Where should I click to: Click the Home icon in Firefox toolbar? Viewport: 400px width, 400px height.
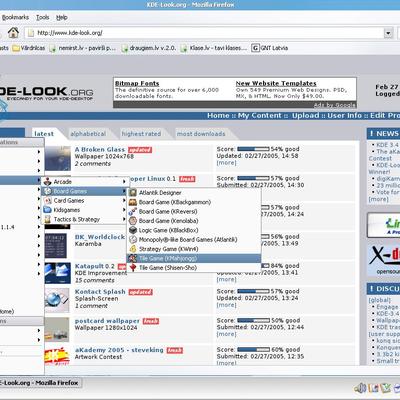coord(13,32)
